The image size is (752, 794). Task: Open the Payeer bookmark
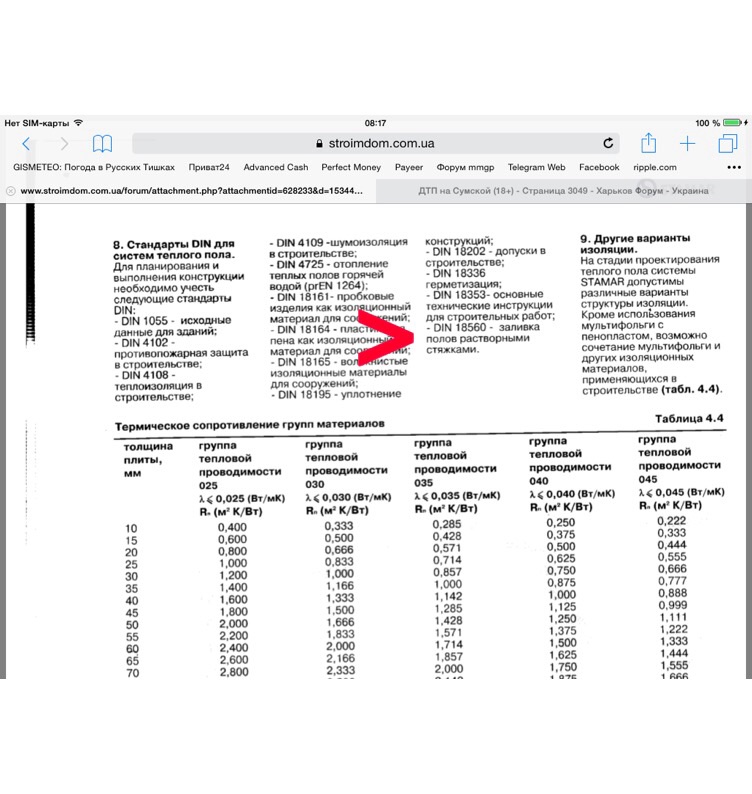point(409,167)
